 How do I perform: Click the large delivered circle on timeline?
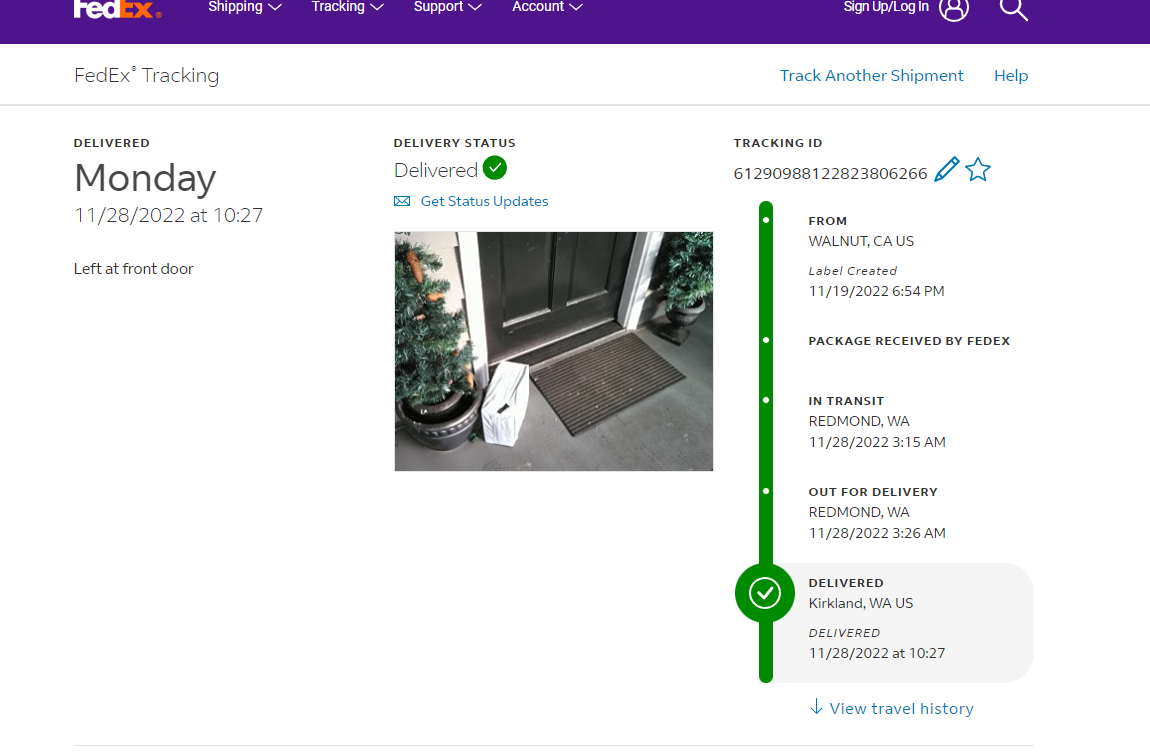click(x=765, y=593)
